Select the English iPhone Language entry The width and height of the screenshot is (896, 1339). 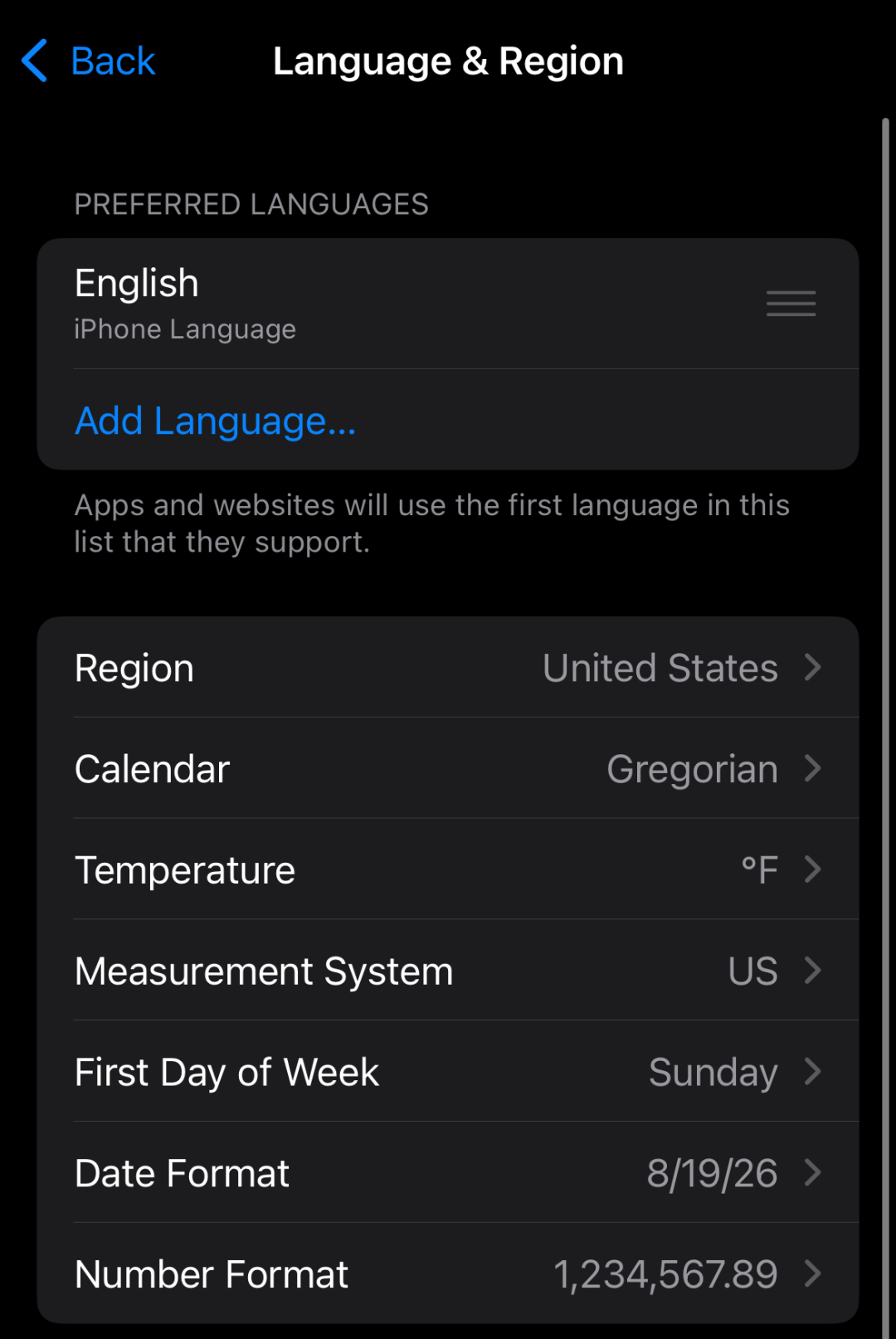click(x=448, y=304)
